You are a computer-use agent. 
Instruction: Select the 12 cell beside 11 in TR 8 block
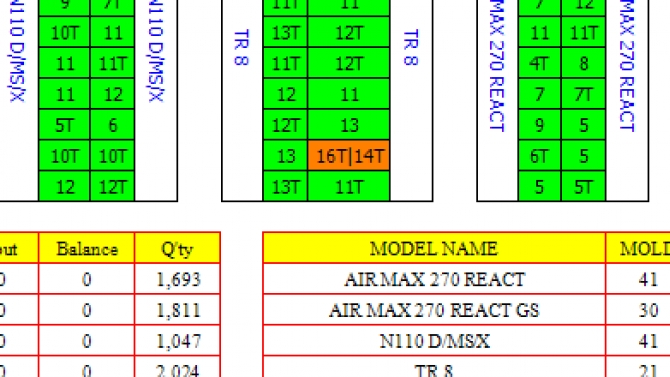point(285,94)
